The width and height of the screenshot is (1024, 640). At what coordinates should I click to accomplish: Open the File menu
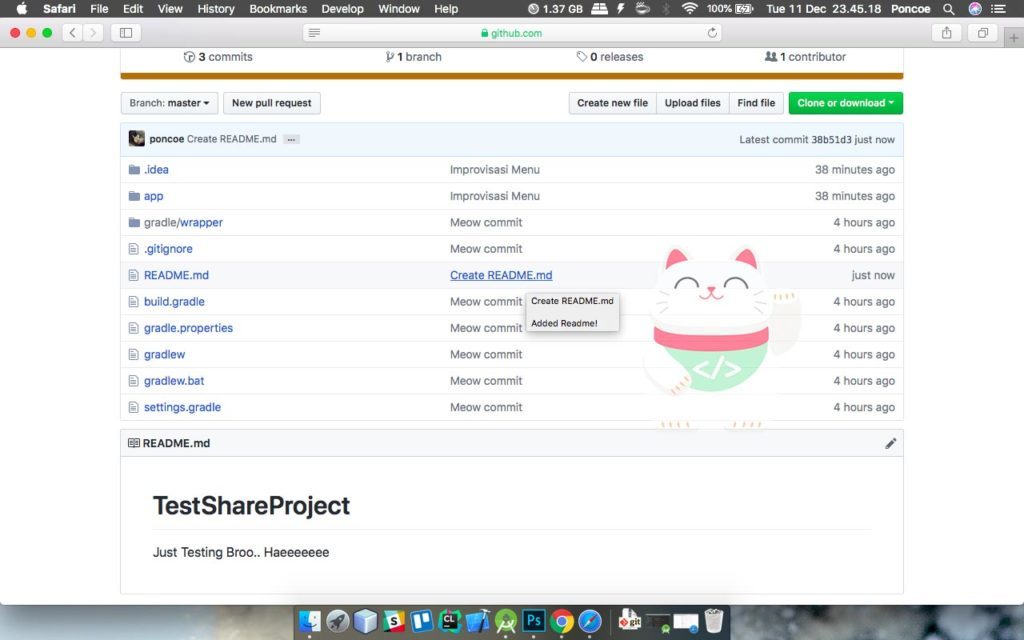pos(99,8)
